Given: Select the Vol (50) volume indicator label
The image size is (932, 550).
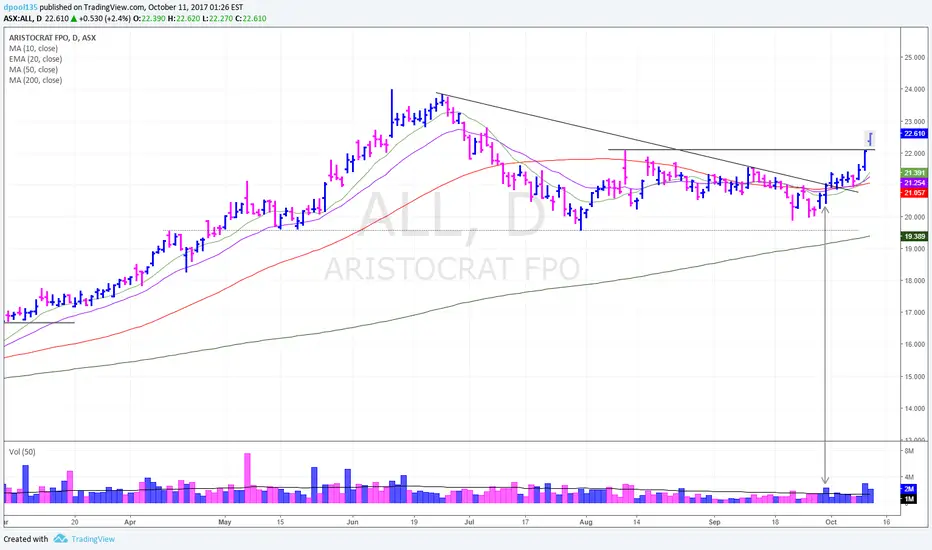Looking at the screenshot, I should (x=22, y=452).
